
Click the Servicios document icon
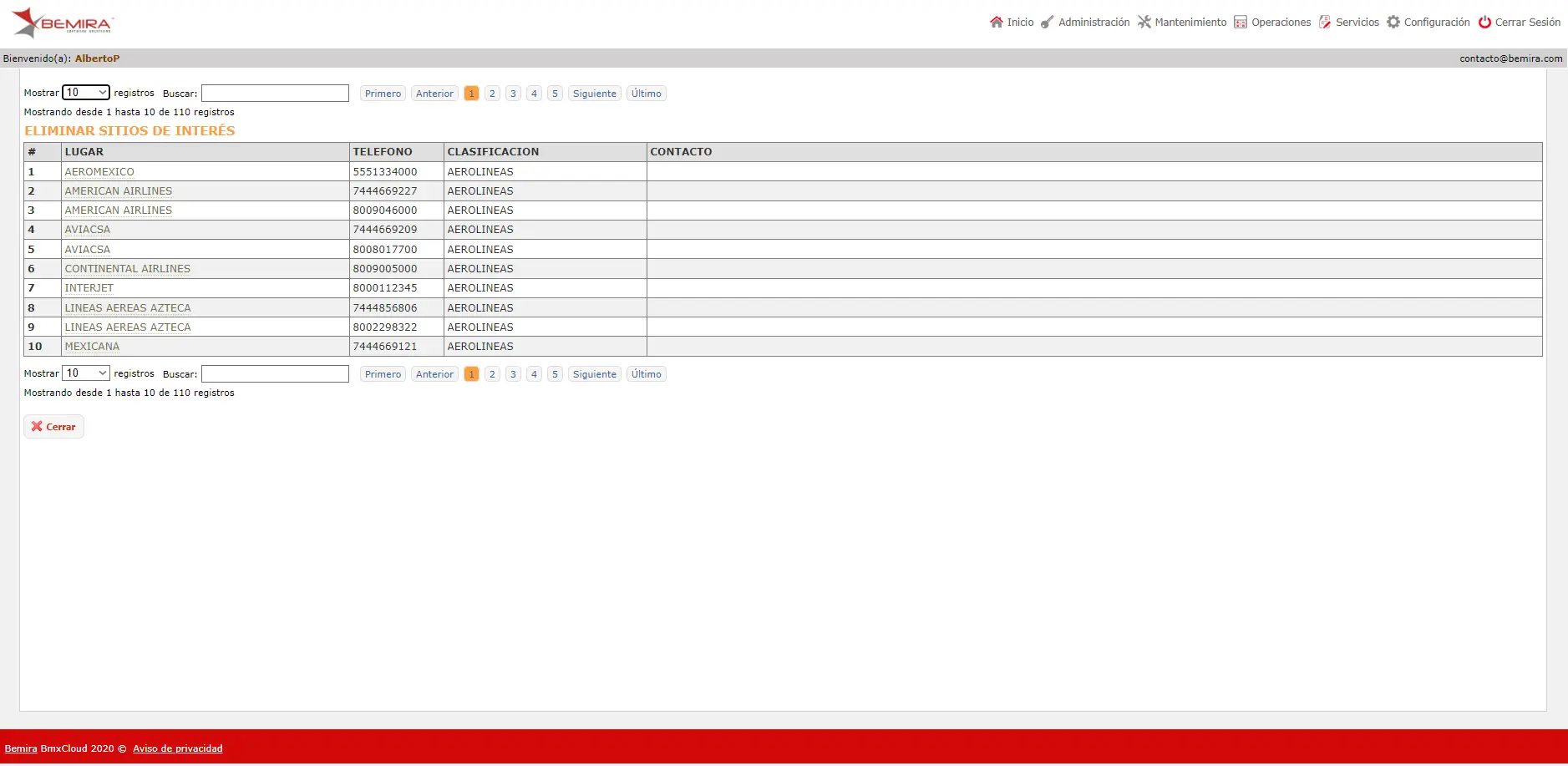(1325, 23)
